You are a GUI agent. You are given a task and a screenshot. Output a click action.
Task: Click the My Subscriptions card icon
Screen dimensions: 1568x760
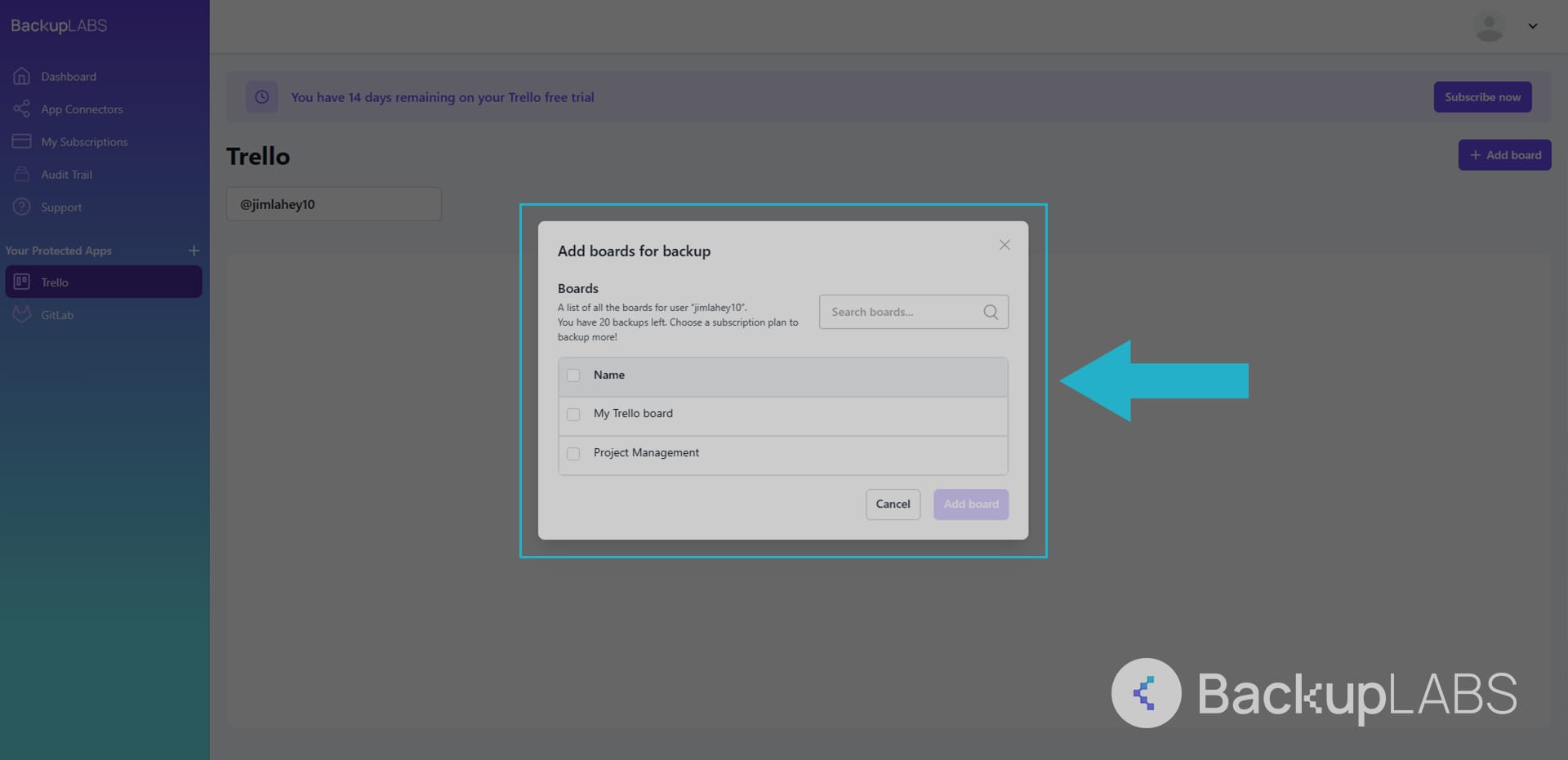22,141
